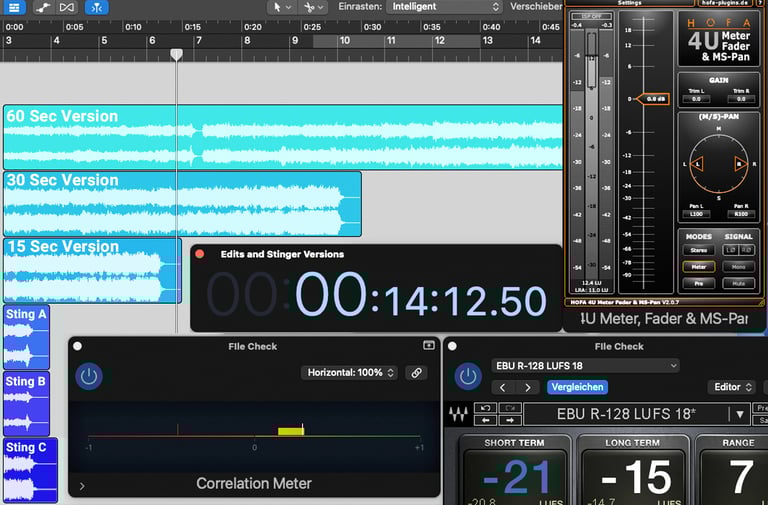Click the Waves logo icon
Viewport: 768px width, 505px height.
(x=458, y=414)
